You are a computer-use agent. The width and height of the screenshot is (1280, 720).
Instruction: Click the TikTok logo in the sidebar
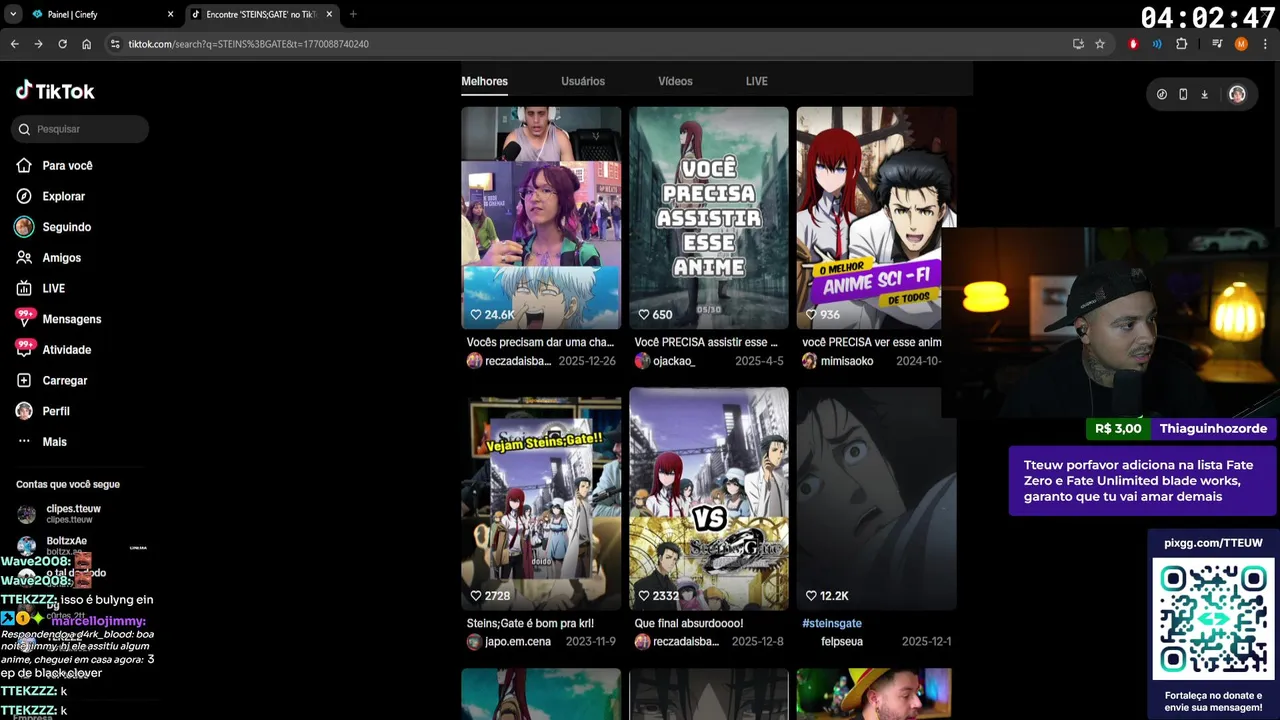[x=55, y=91]
